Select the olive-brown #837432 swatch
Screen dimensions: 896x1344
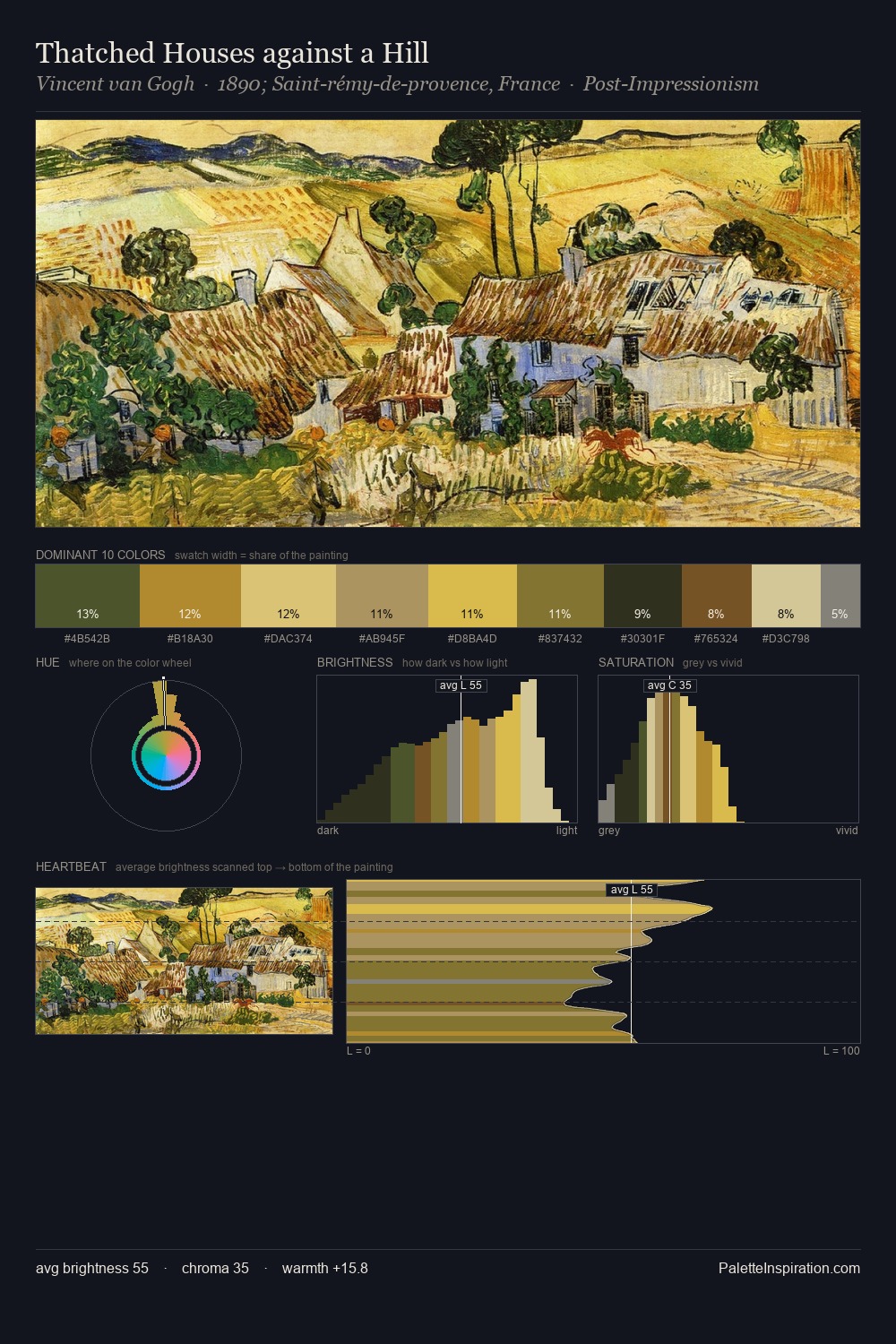click(x=560, y=596)
